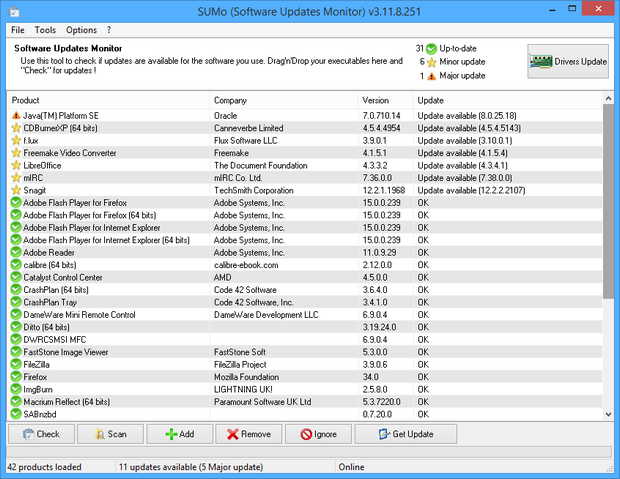
Task: Click the Minor update star legend icon
Action: (x=431, y=62)
